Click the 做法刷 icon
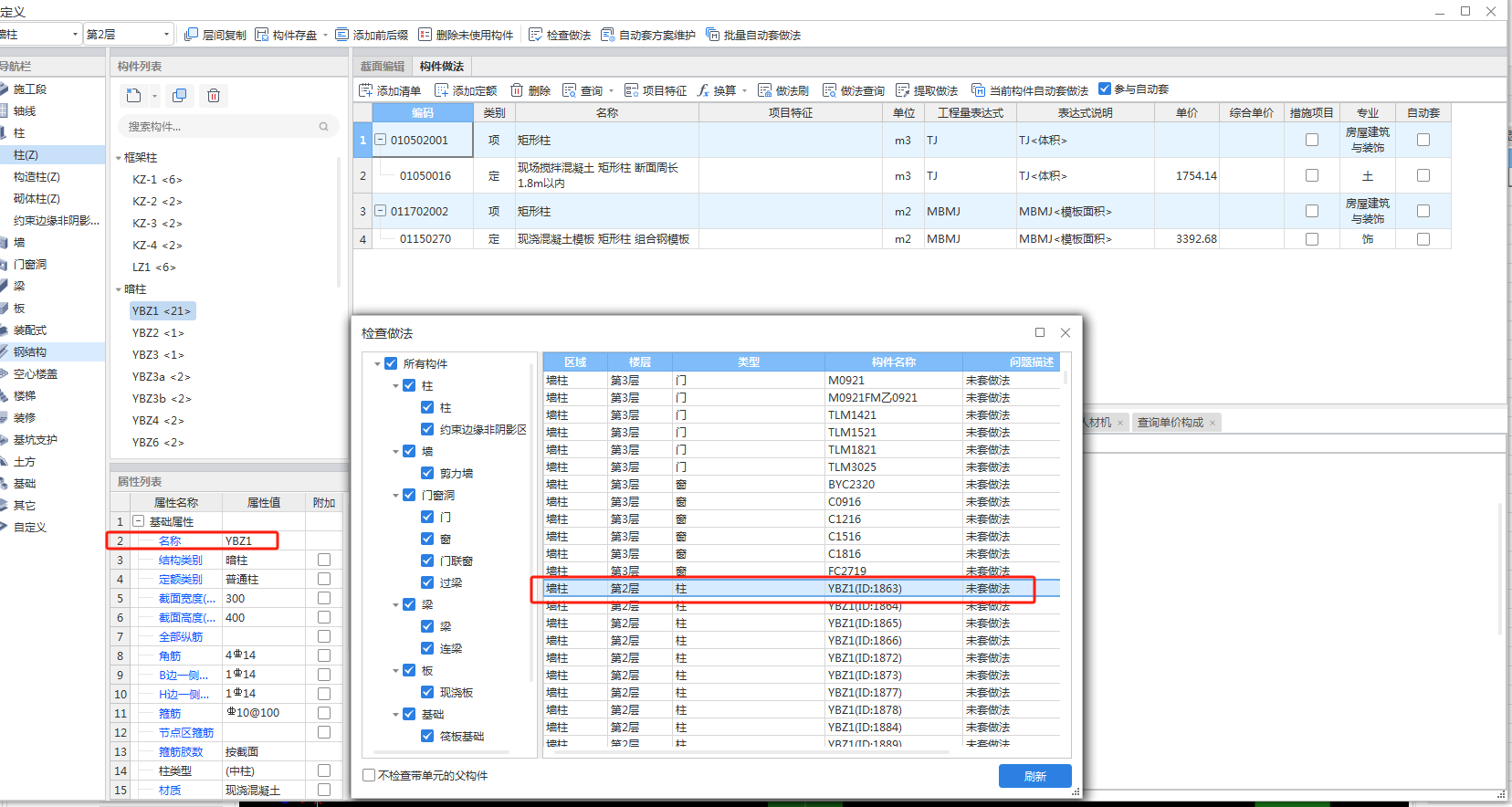Viewport: 1512px width, 807px height. [765, 90]
